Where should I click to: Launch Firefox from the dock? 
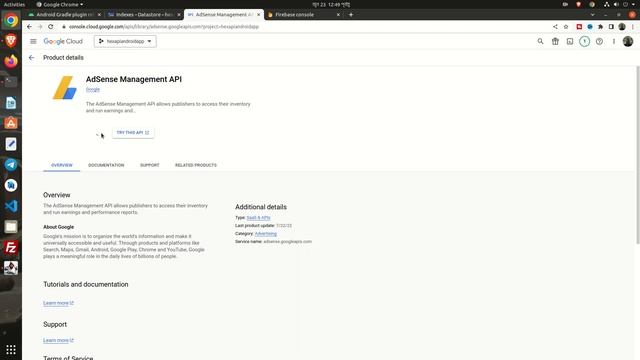coord(11,61)
